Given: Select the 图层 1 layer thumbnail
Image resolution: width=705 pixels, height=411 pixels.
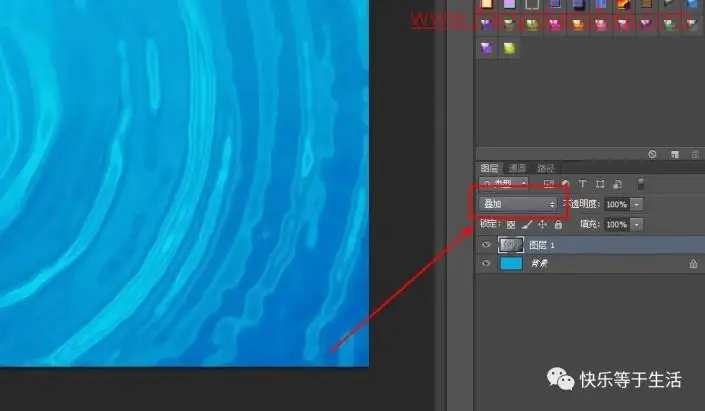Looking at the screenshot, I should point(511,245).
